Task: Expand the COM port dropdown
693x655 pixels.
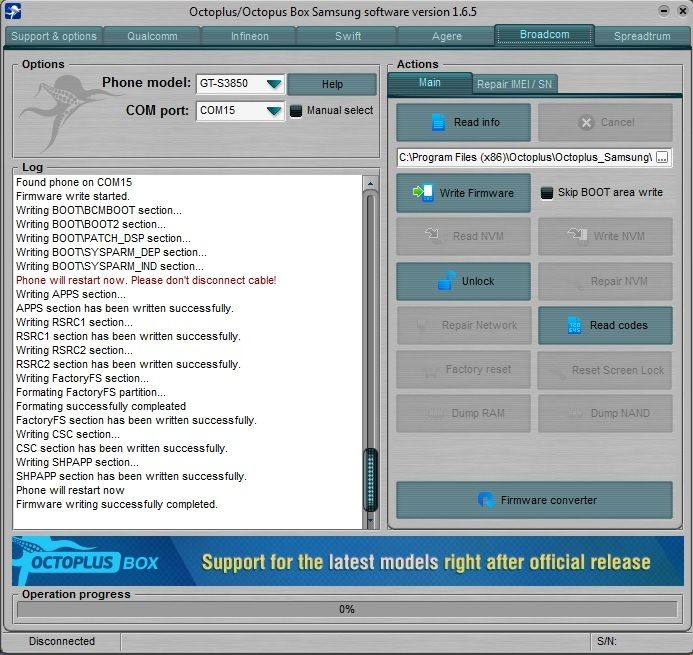Action: [x=273, y=111]
